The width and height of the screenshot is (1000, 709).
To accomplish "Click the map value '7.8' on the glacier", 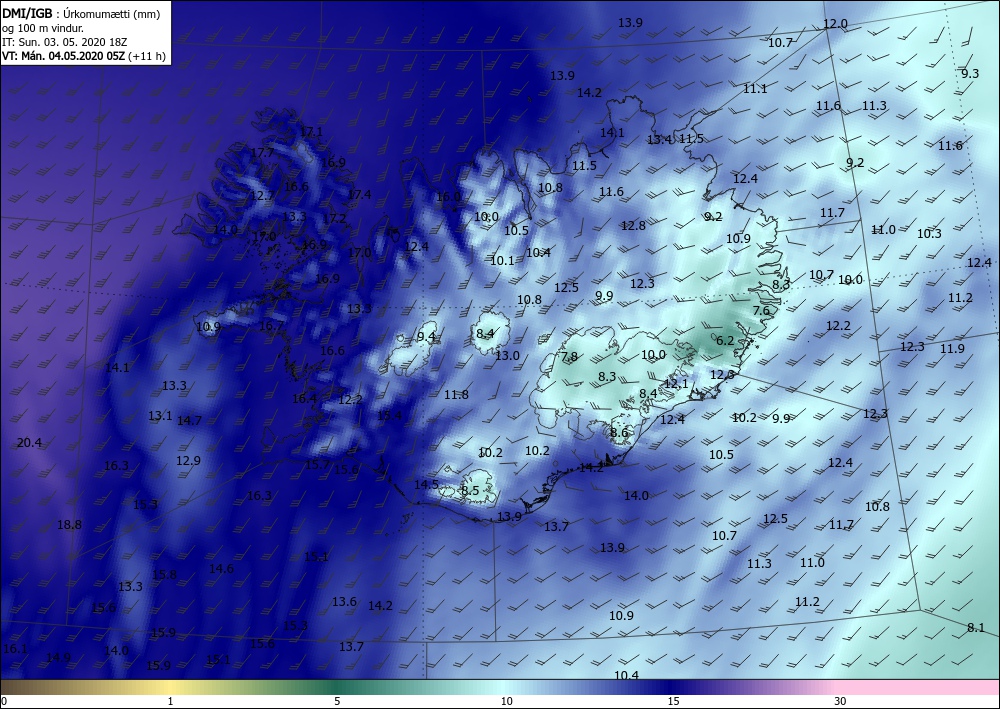I will (570, 356).
